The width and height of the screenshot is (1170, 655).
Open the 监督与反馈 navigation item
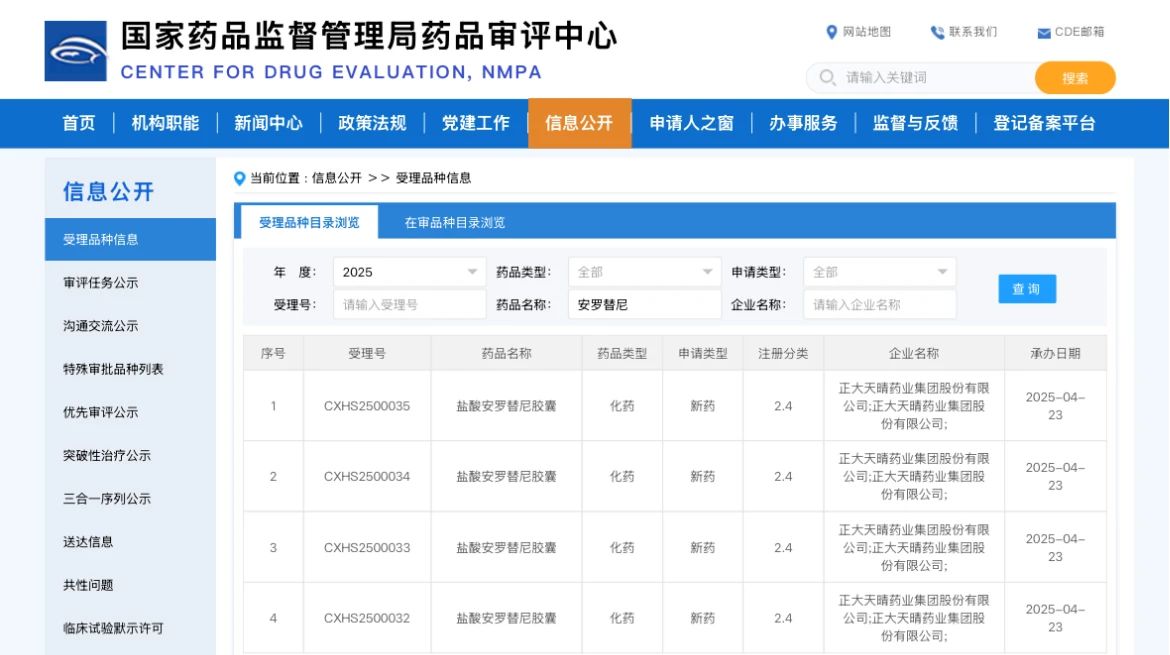tap(915, 123)
